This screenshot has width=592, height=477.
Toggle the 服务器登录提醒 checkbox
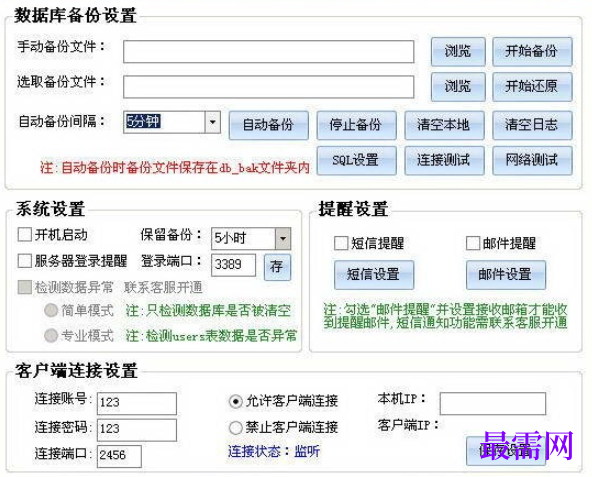click(x=25, y=261)
